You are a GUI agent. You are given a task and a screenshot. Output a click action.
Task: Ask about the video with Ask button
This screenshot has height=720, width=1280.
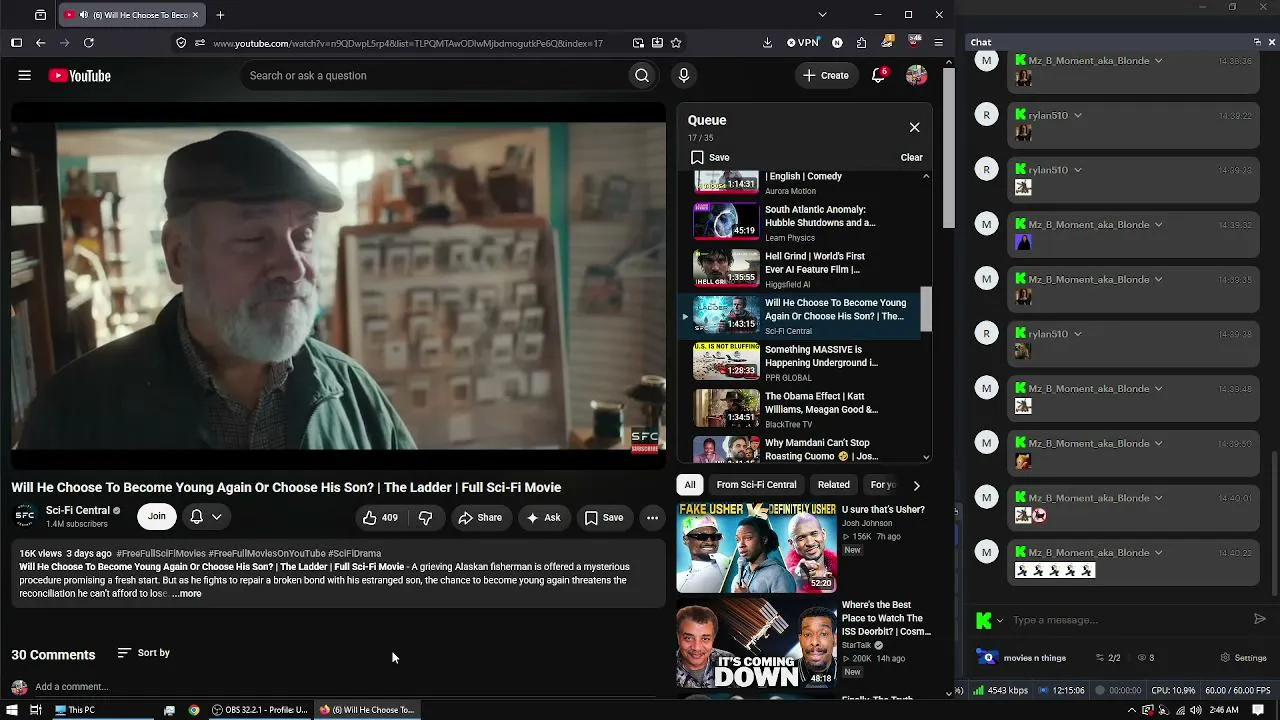(x=543, y=517)
